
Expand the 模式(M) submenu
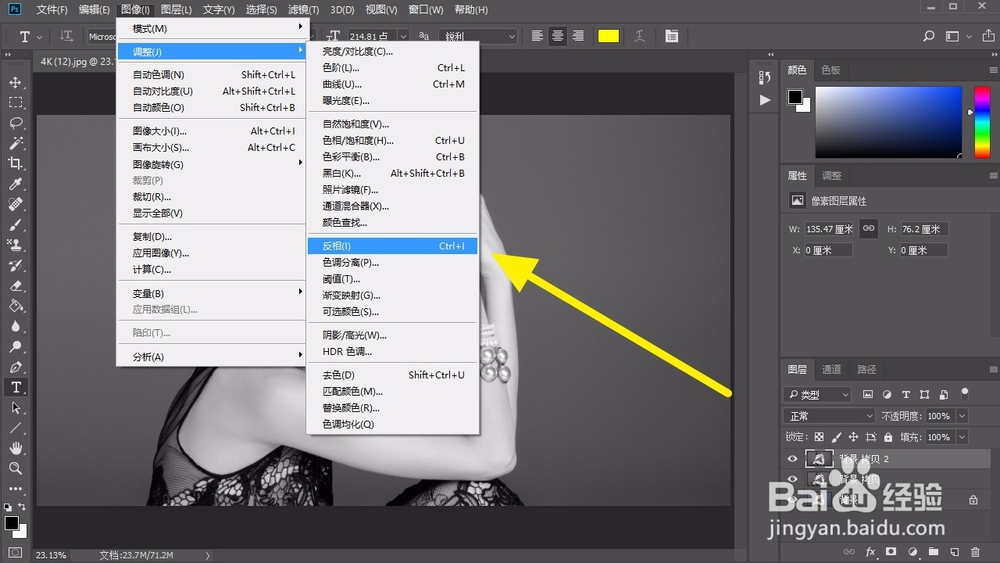coord(211,28)
